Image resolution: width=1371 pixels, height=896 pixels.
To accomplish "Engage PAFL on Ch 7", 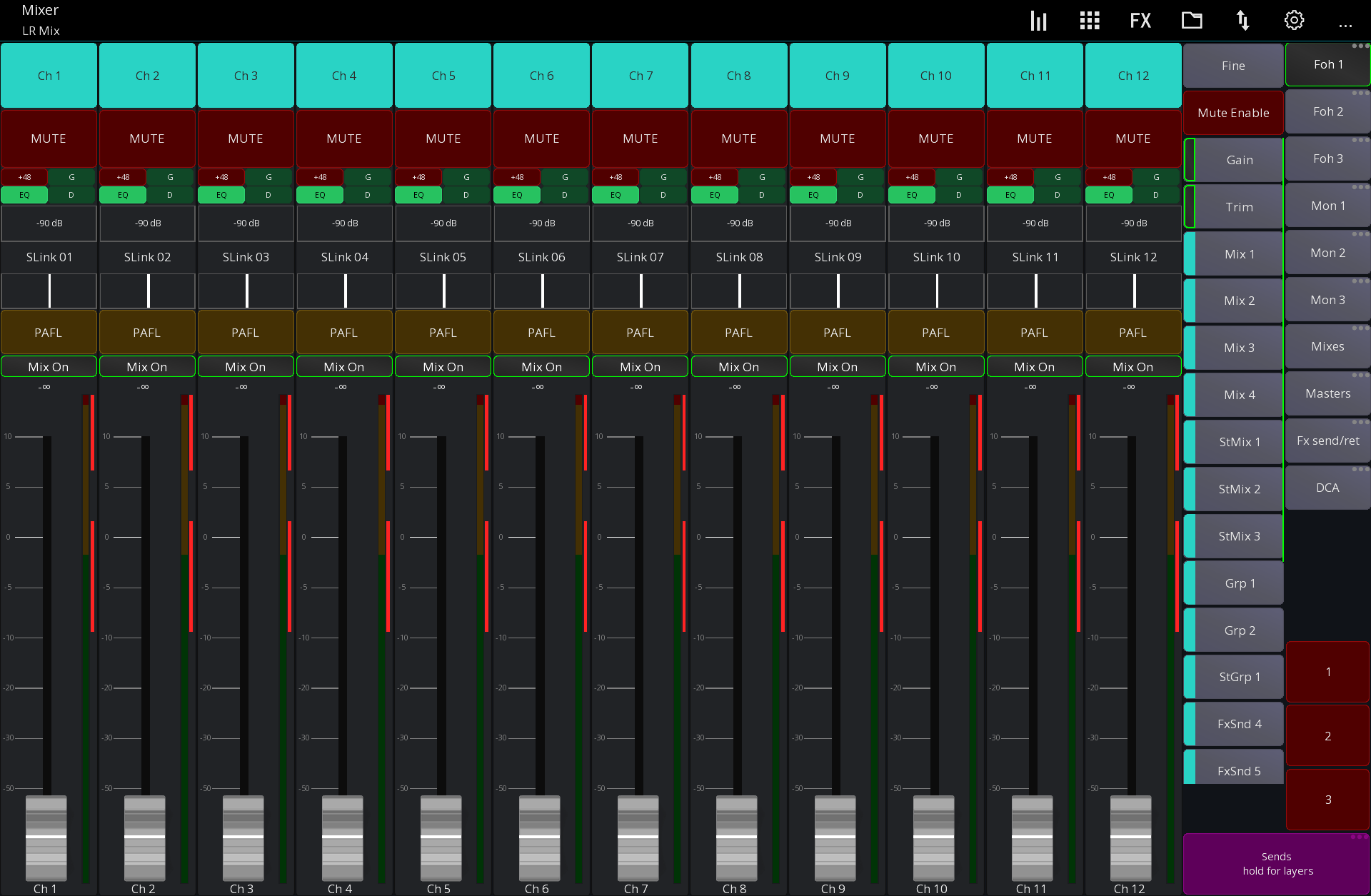I will click(640, 332).
